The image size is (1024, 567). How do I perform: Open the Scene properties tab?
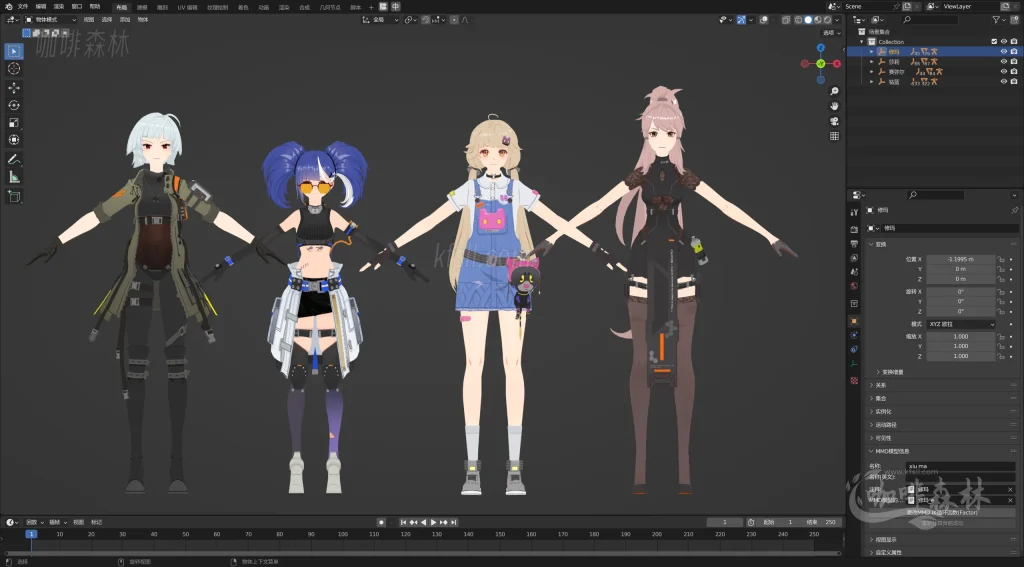[x=854, y=272]
